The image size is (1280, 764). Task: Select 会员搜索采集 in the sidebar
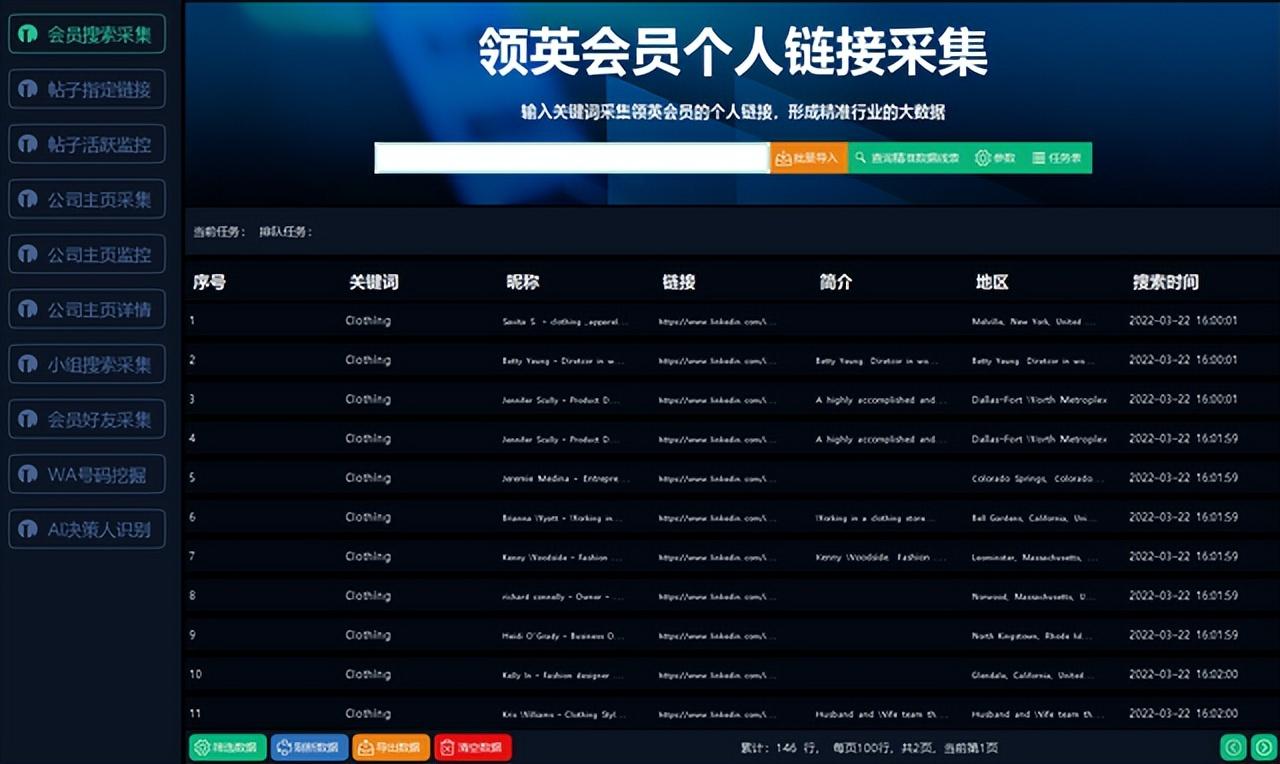[86, 33]
